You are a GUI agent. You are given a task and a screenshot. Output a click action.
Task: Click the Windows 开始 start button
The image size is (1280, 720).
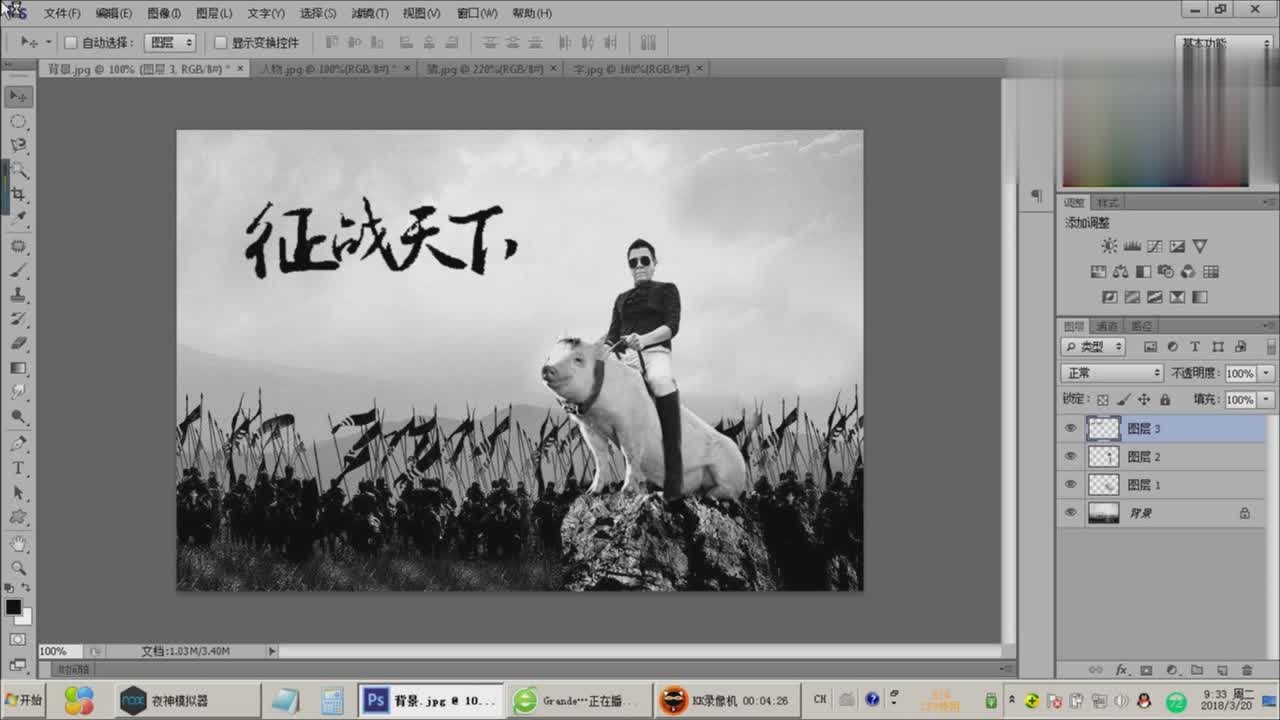(23, 700)
